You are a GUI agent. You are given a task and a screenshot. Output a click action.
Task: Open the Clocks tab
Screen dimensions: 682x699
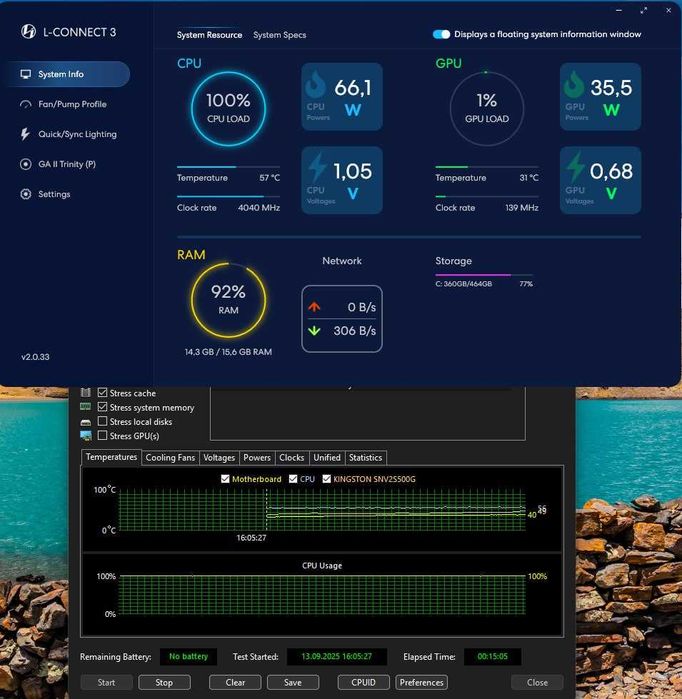[292, 458]
